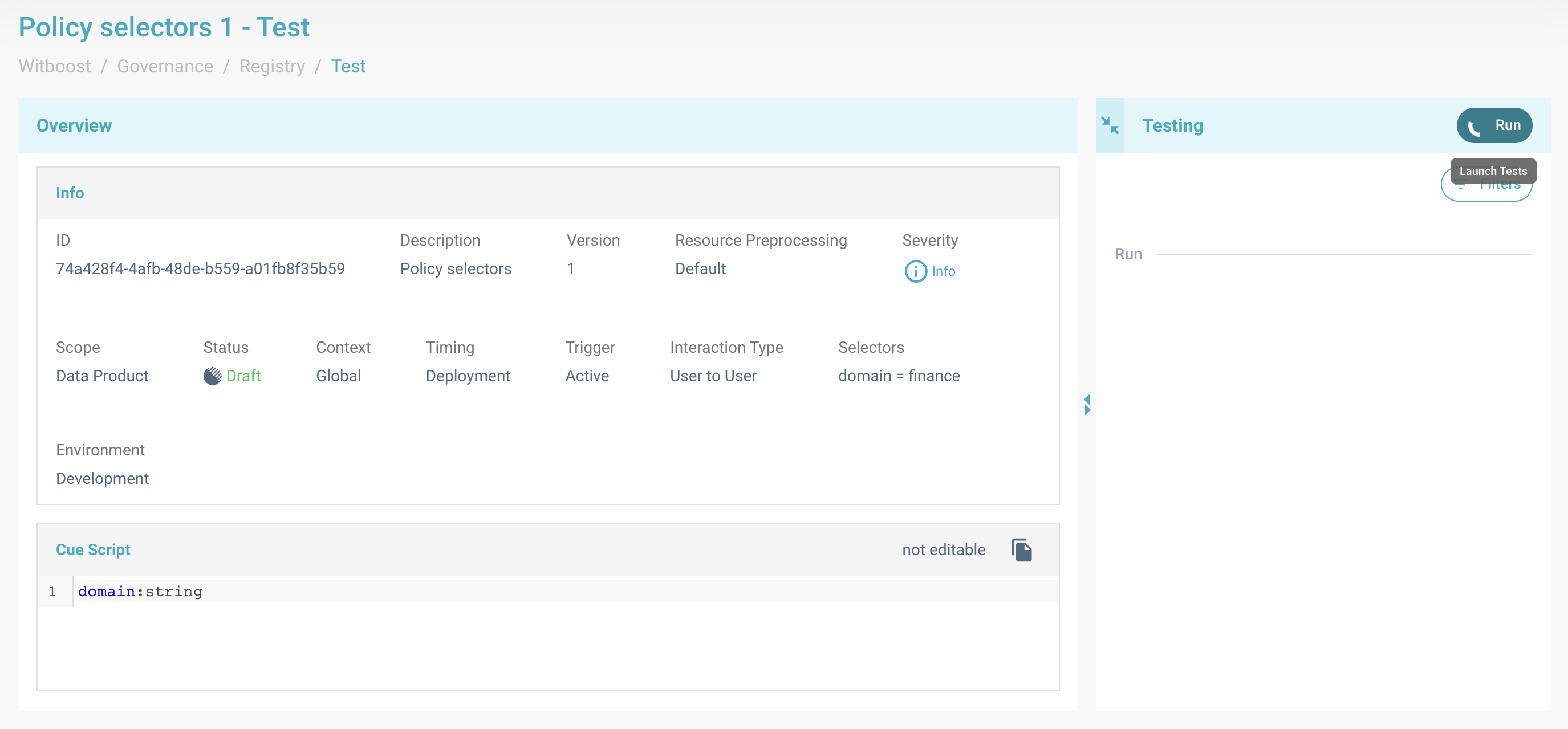Click the domain = finance selector
The image size is (1568, 729).
pyautogui.click(x=899, y=376)
